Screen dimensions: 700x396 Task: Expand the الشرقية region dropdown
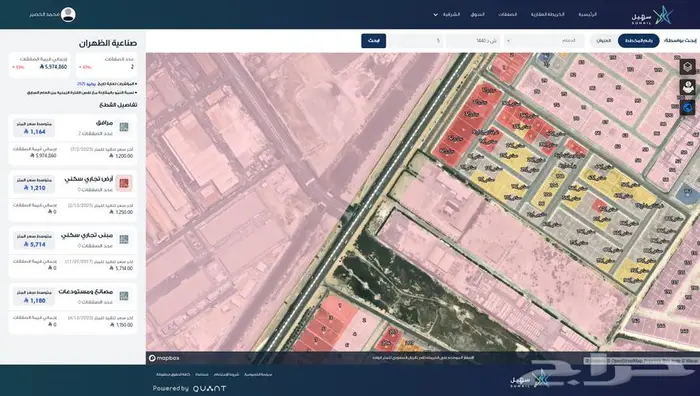pyautogui.click(x=447, y=15)
